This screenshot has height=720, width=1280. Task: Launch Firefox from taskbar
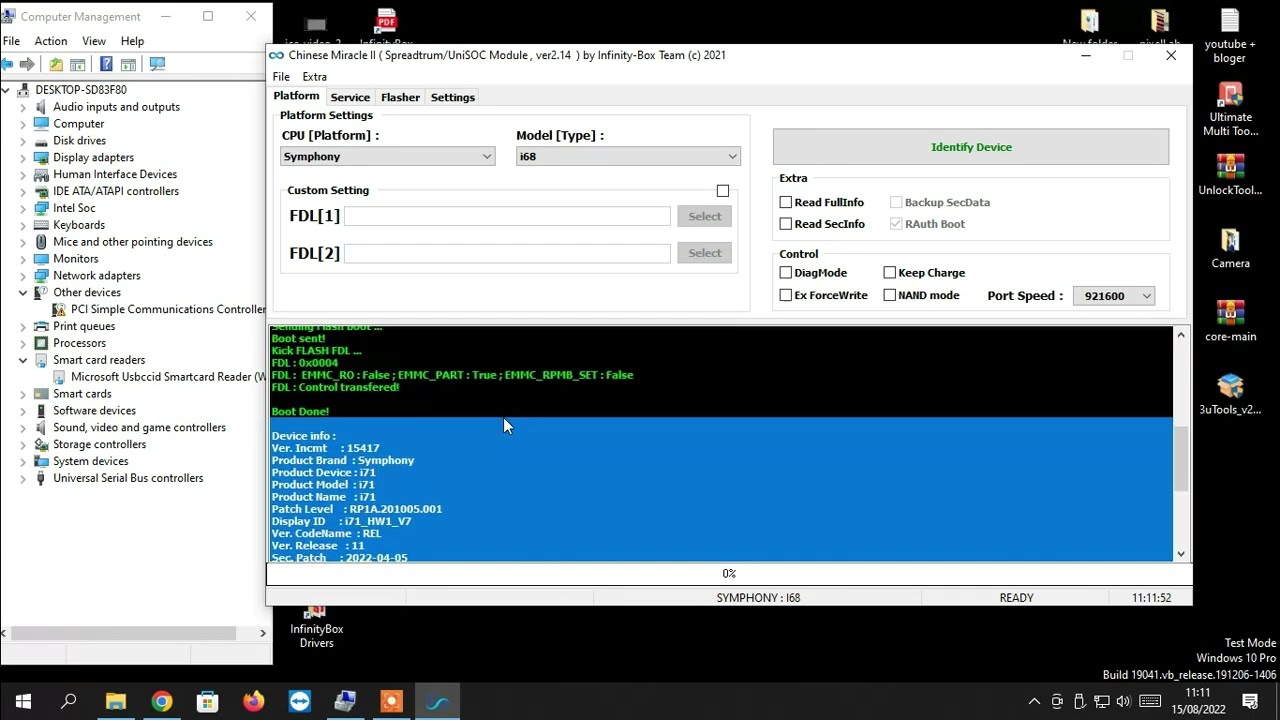click(x=254, y=702)
